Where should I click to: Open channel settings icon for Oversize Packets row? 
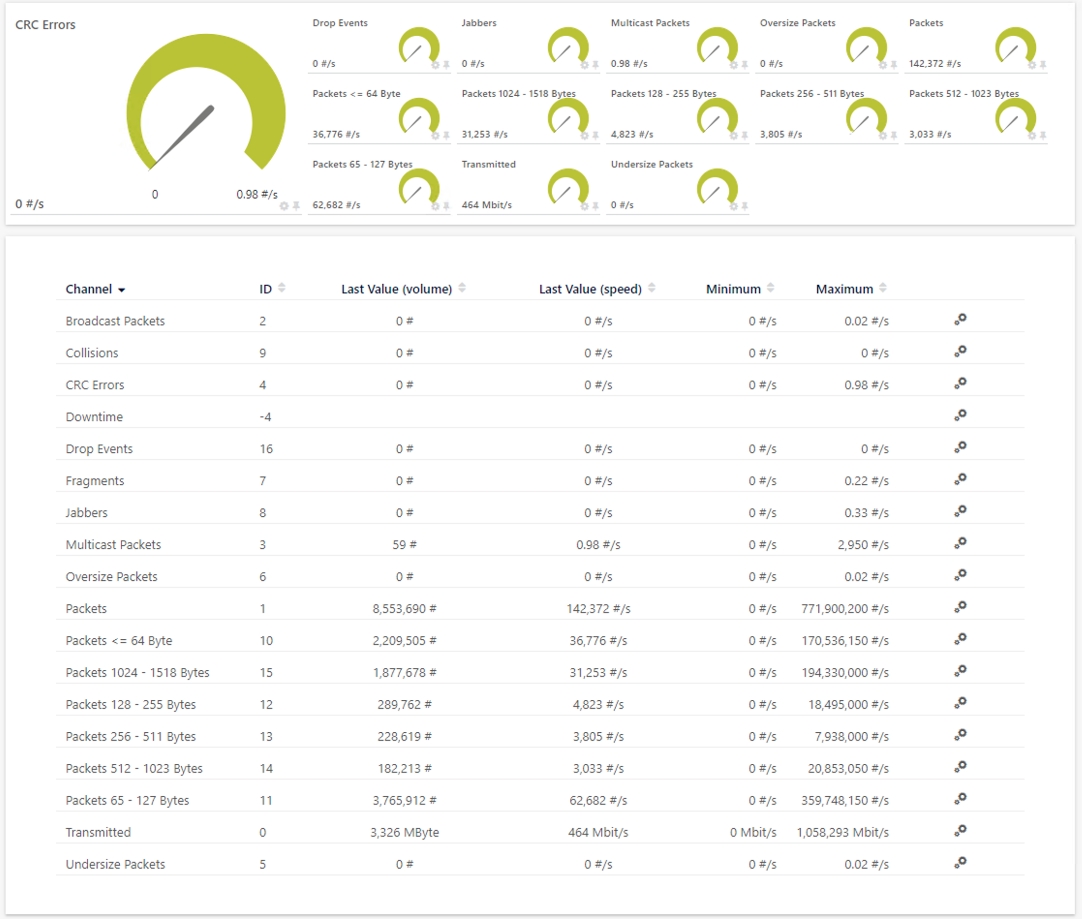[x=960, y=575]
